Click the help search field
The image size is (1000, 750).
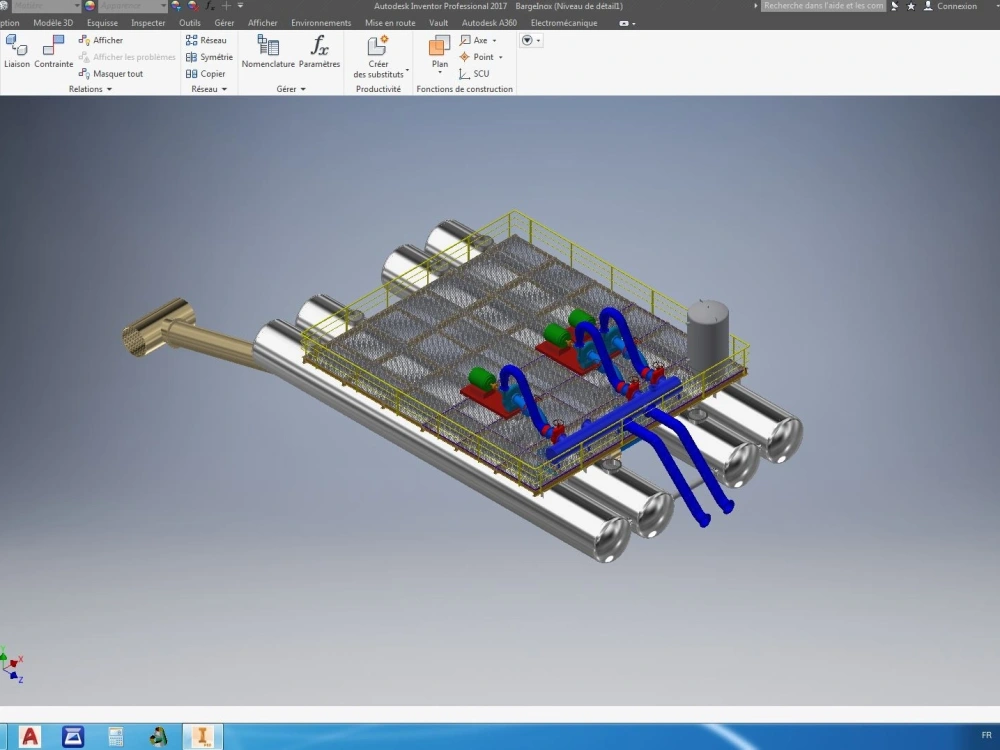(x=822, y=5)
